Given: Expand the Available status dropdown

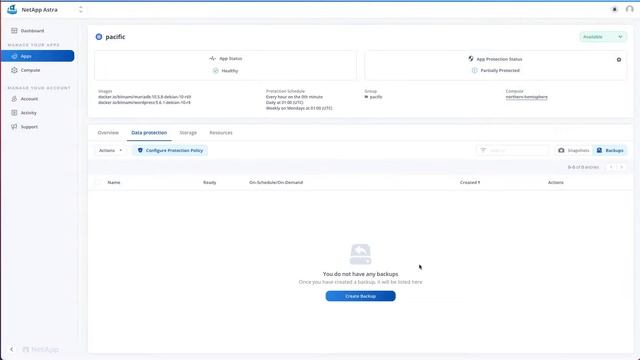Looking at the screenshot, I should coord(603,37).
